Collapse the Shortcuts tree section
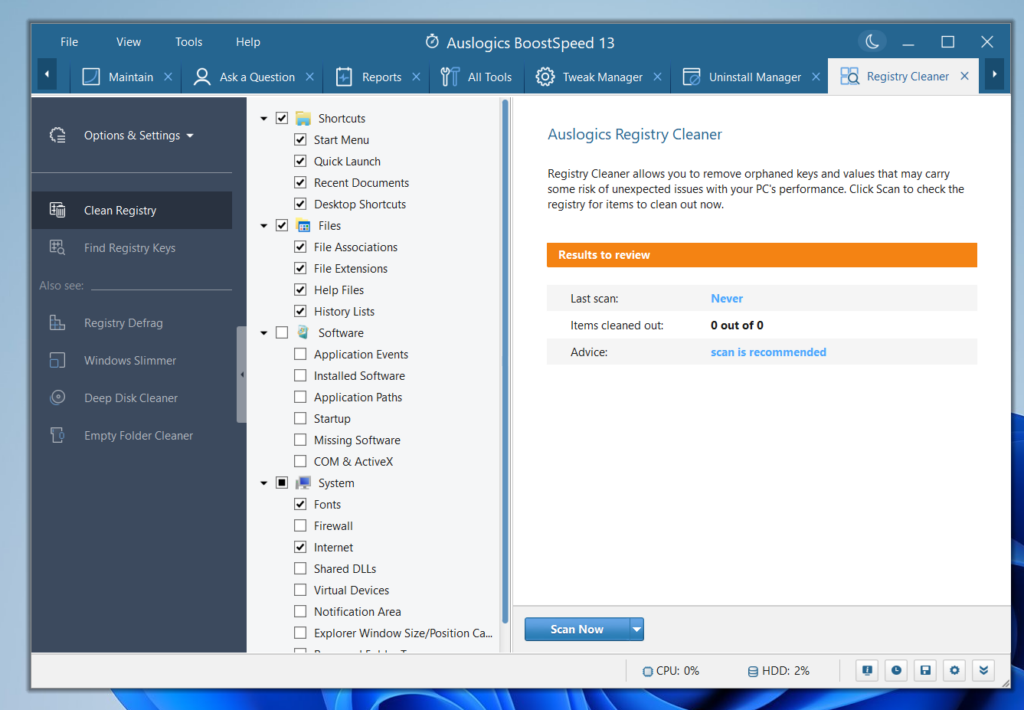 coord(264,117)
